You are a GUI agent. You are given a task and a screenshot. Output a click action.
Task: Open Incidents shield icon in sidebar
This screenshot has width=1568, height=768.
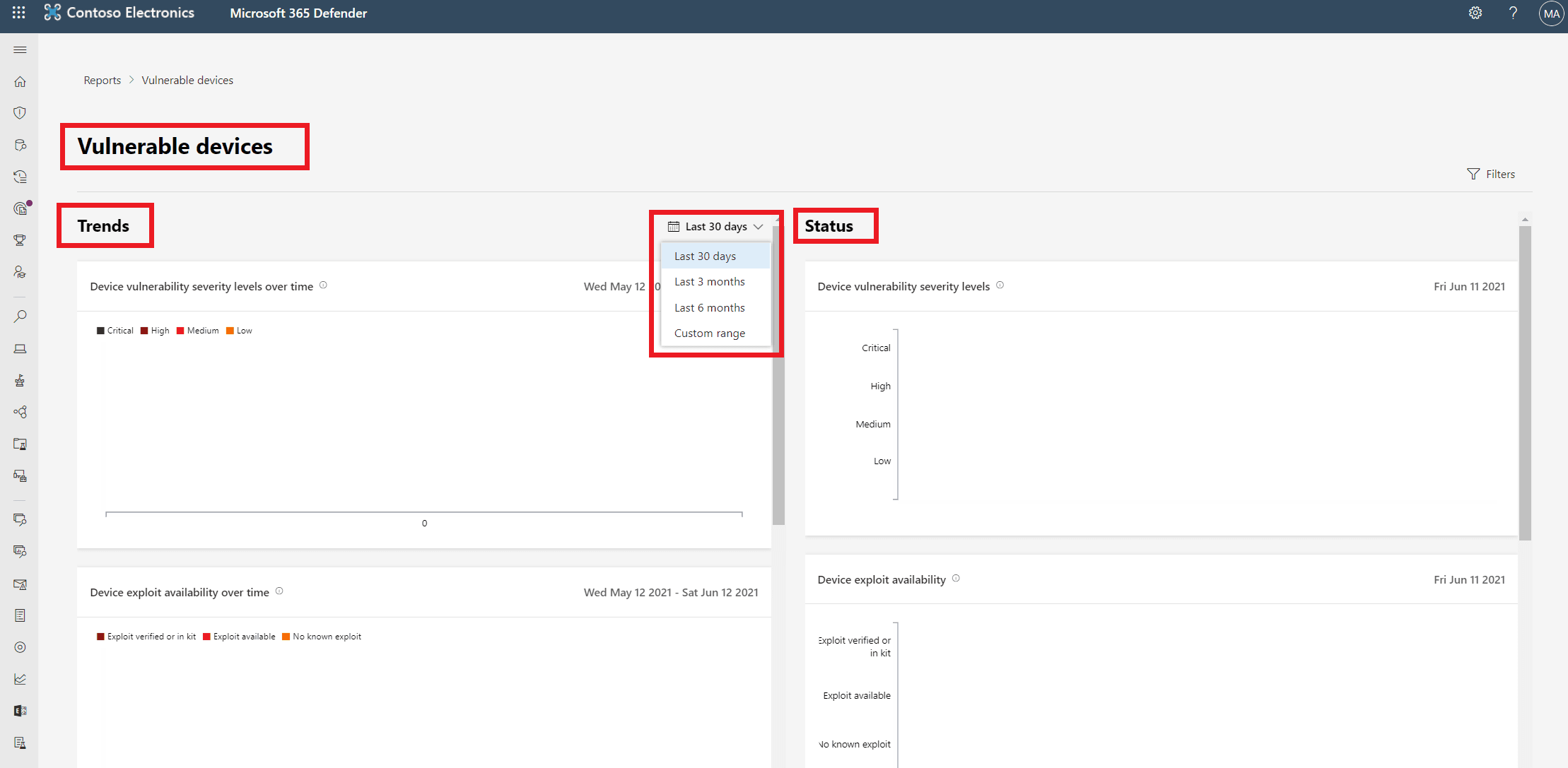coord(20,113)
